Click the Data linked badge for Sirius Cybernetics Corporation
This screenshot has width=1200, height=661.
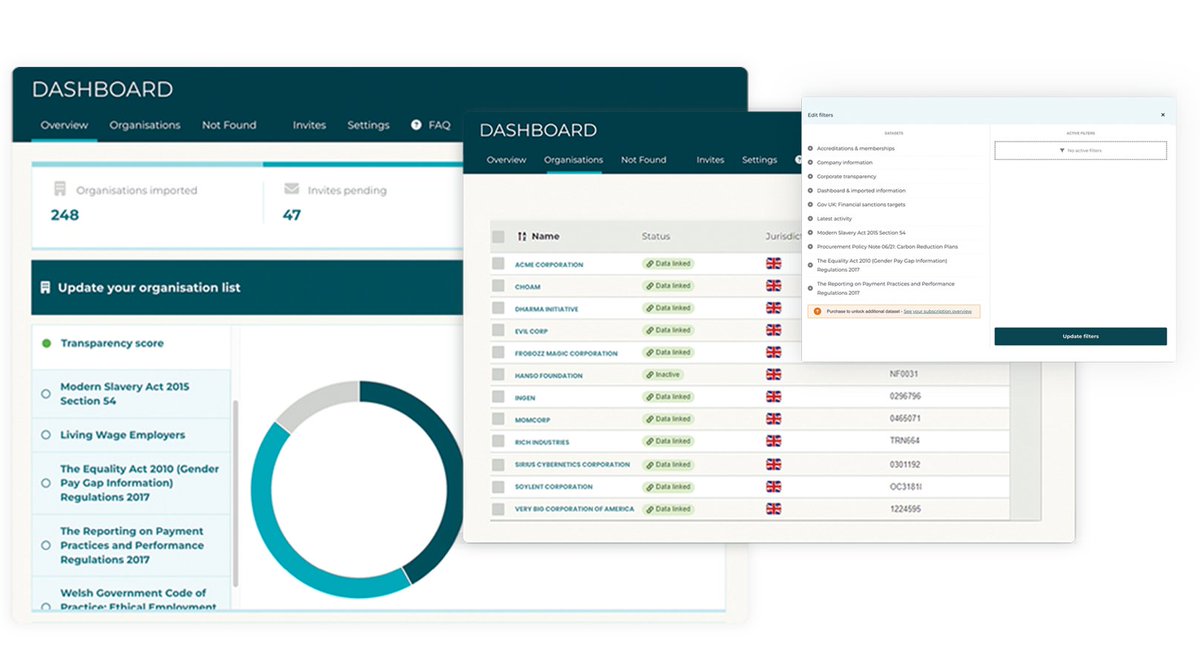(x=668, y=465)
